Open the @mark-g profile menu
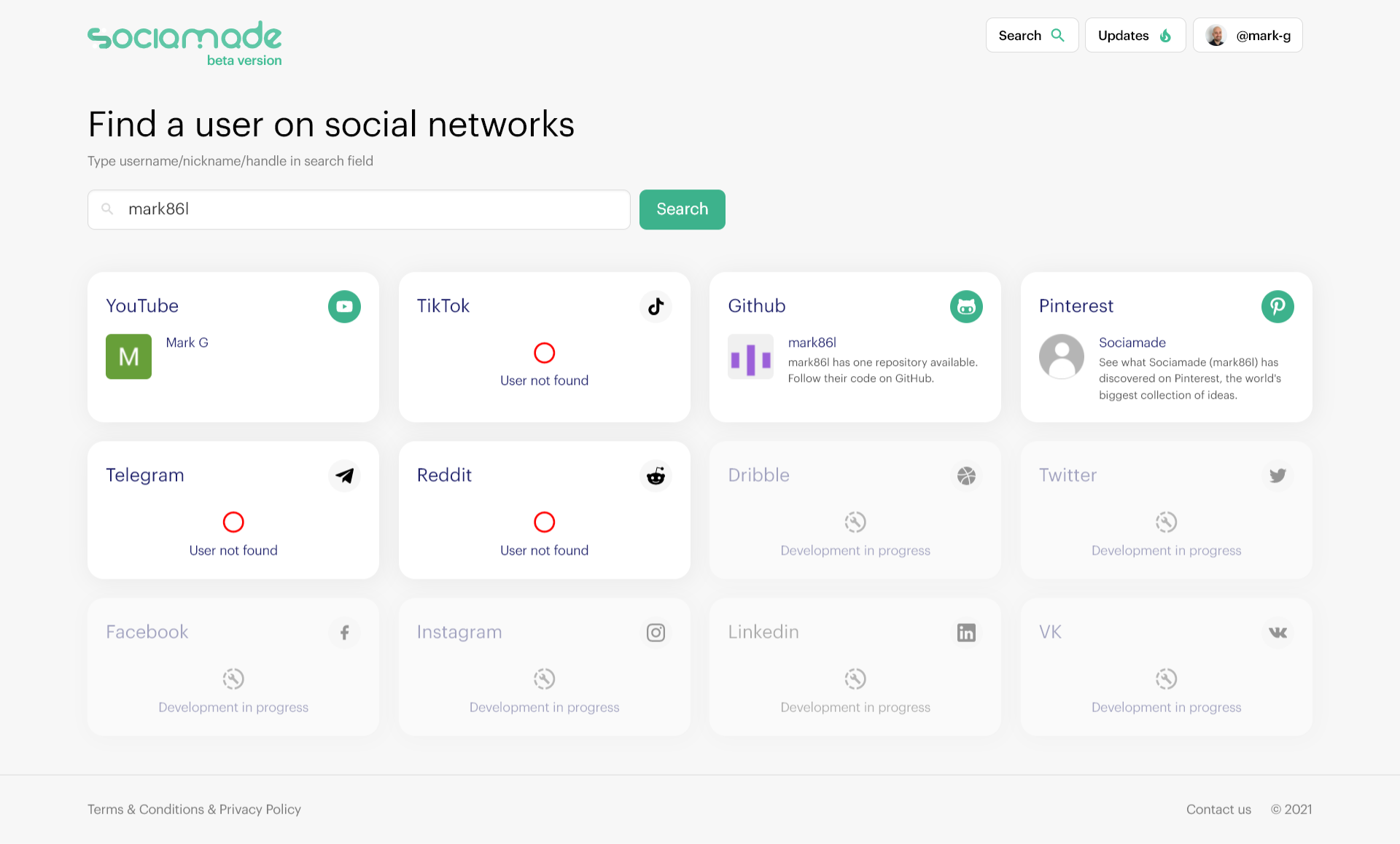Image resolution: width=1400 pixels, height=844 pixels. pyautogui.click(x=1248, y=35)
